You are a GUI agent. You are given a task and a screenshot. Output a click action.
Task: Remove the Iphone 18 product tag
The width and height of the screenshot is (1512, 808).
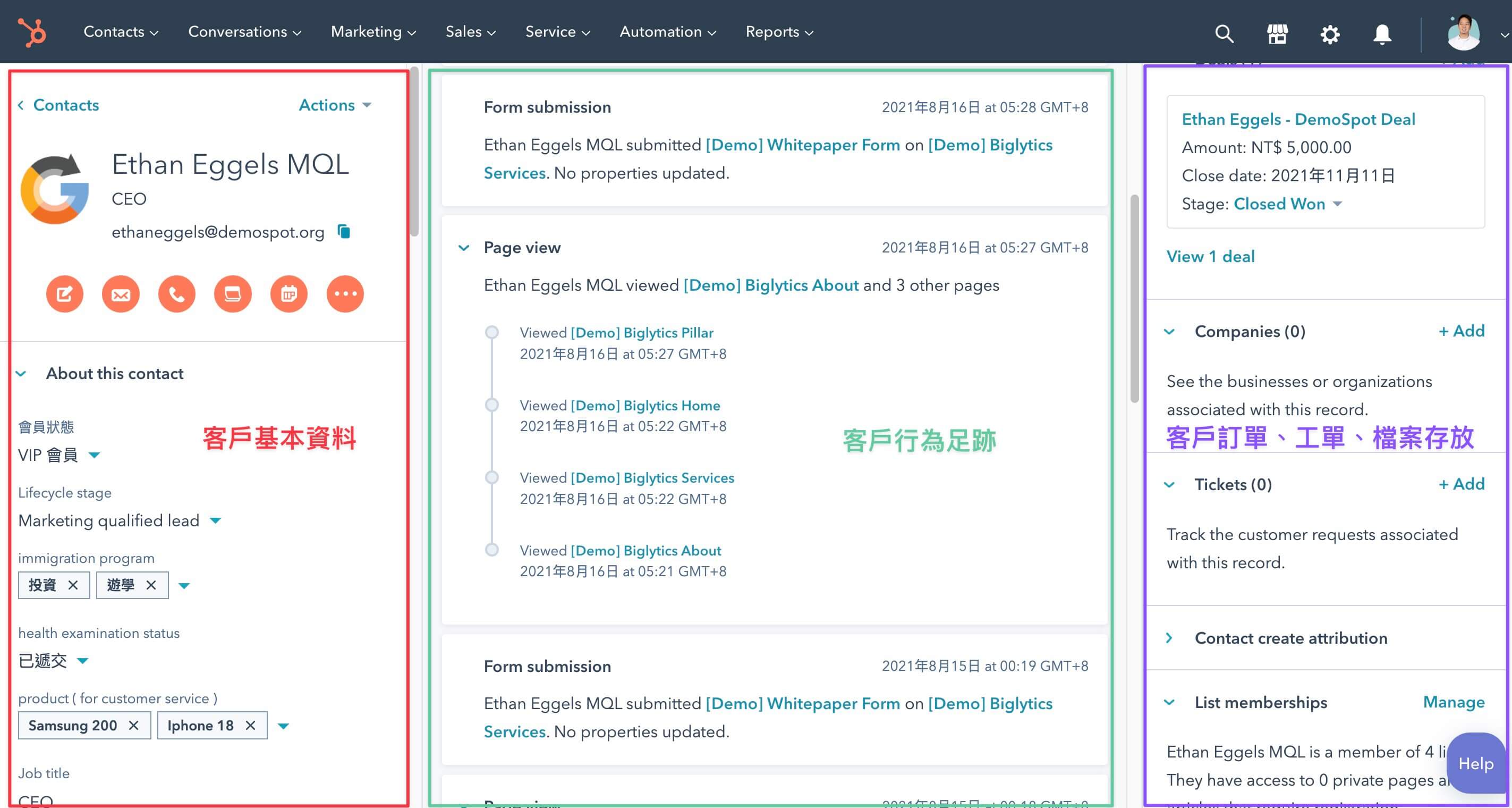click(251, 726)
